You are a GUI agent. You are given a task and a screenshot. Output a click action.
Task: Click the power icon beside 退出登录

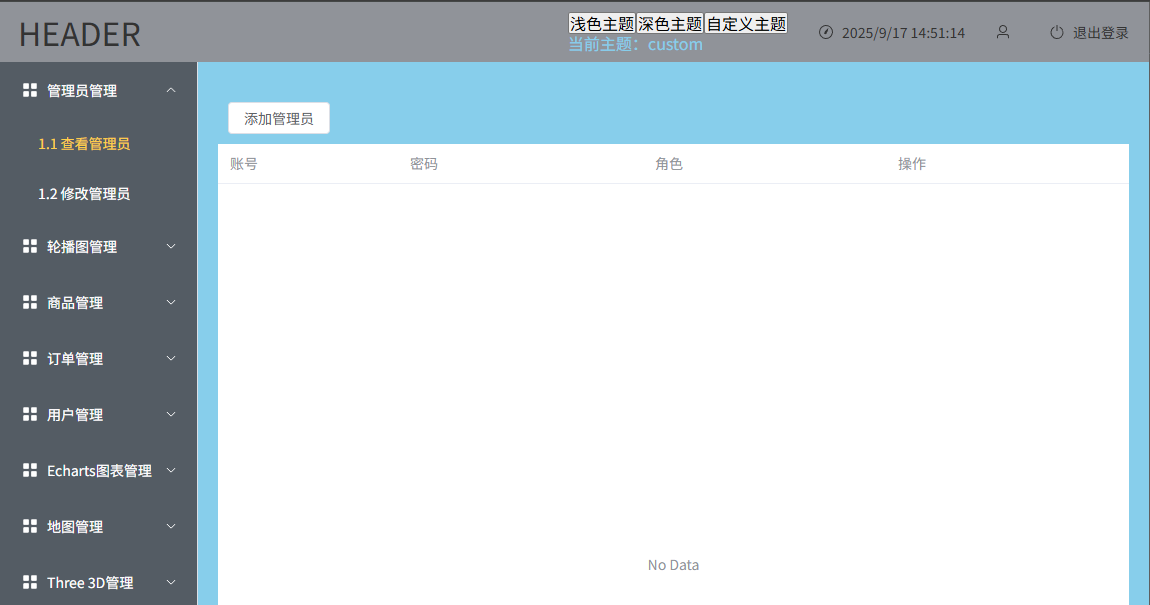tap(1057, 32)
